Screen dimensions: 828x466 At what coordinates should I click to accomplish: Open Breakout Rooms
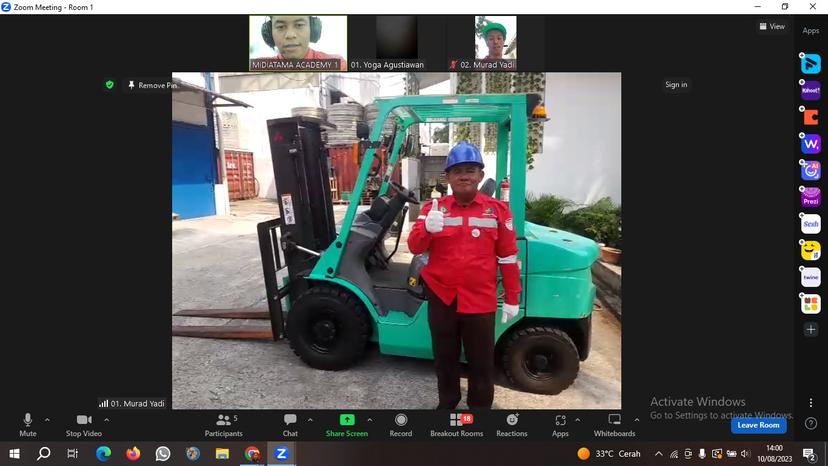(x=456, y=425)
